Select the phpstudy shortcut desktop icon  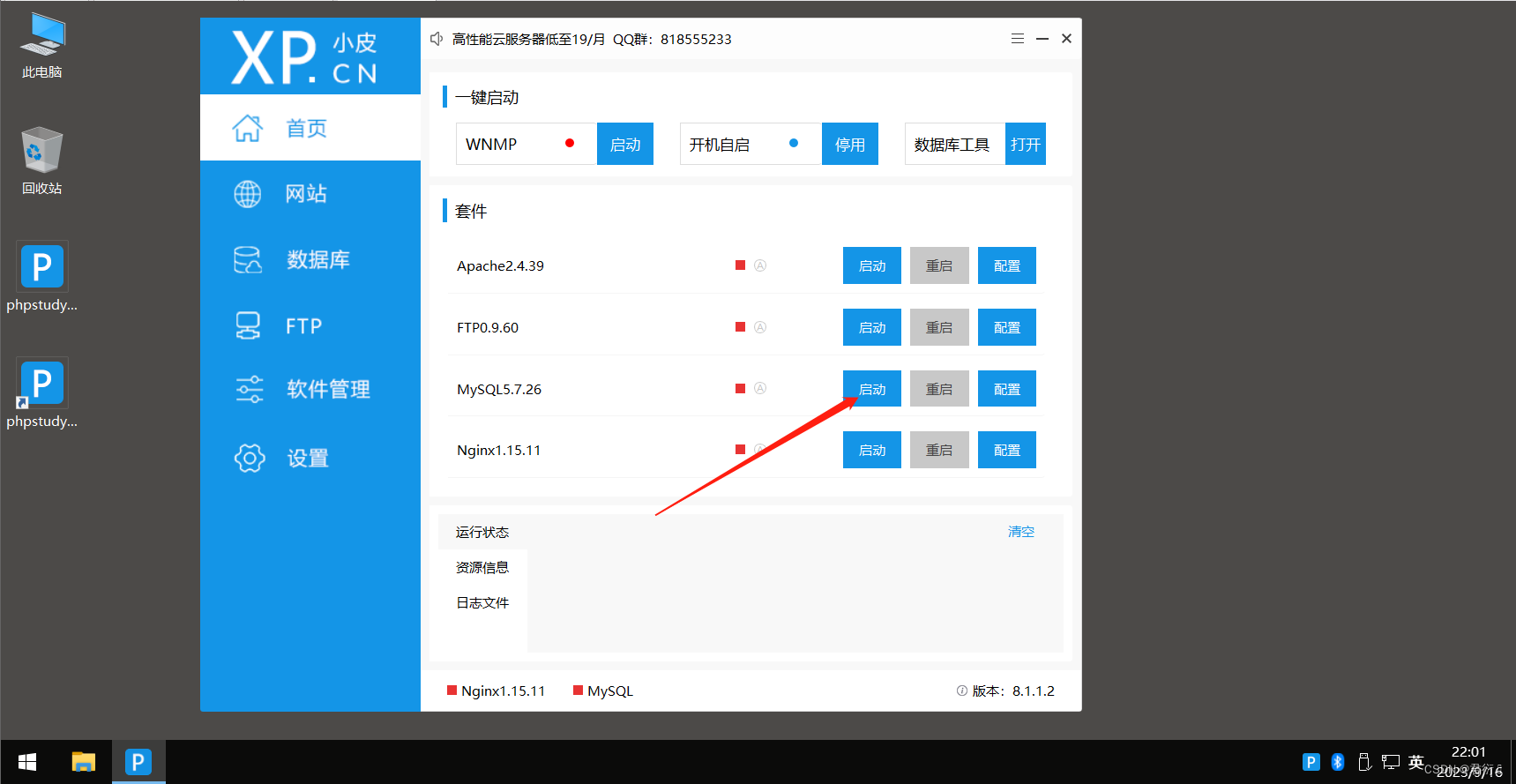point(42,394)
